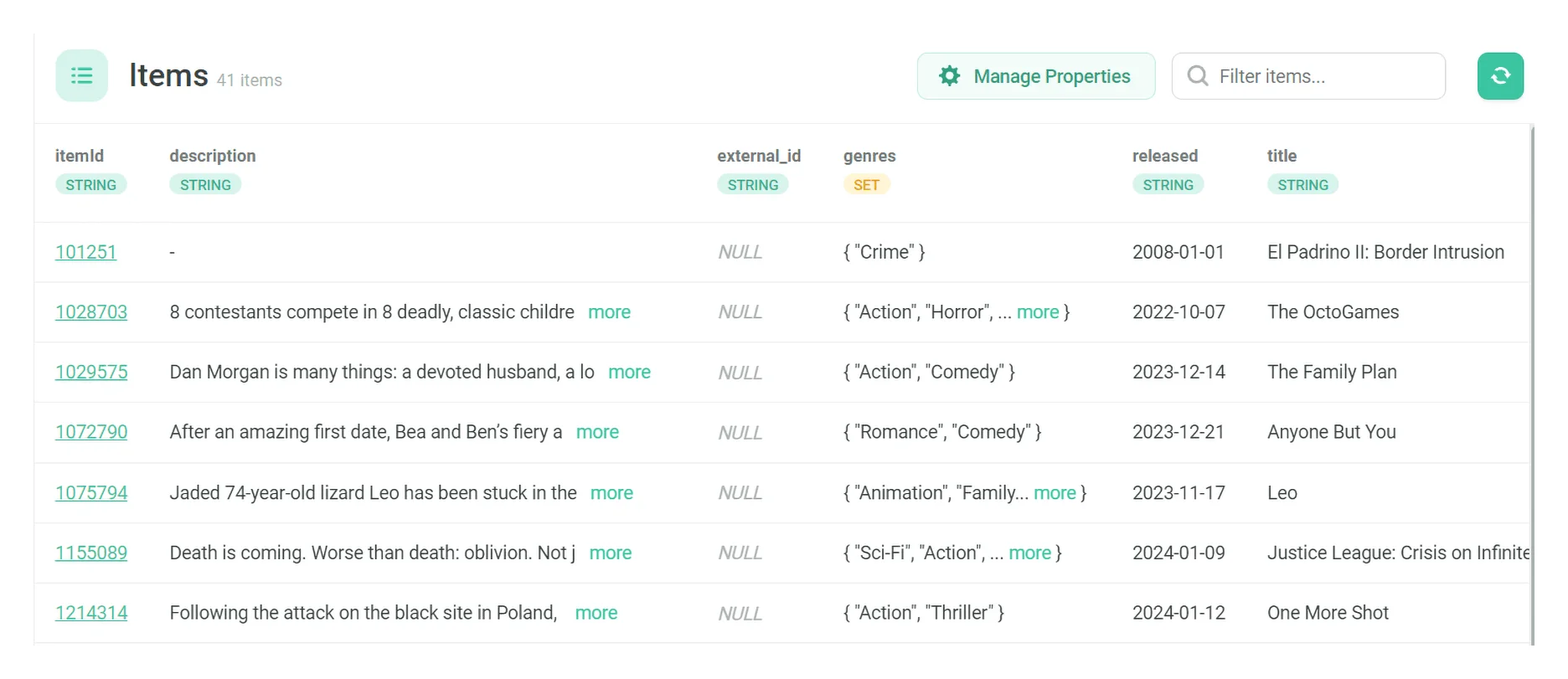This screenshot has width=1568, height=679.
Task: Show more genres for Justice League row
Action: click(x=1029, y=553)
